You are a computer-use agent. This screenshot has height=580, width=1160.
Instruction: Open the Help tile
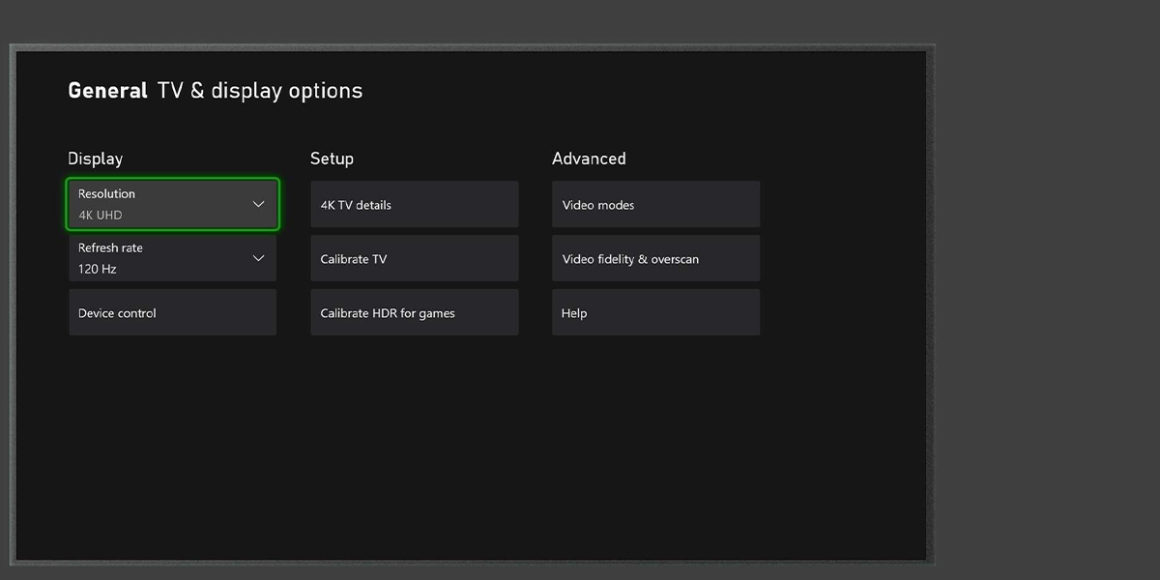point(655,312)
